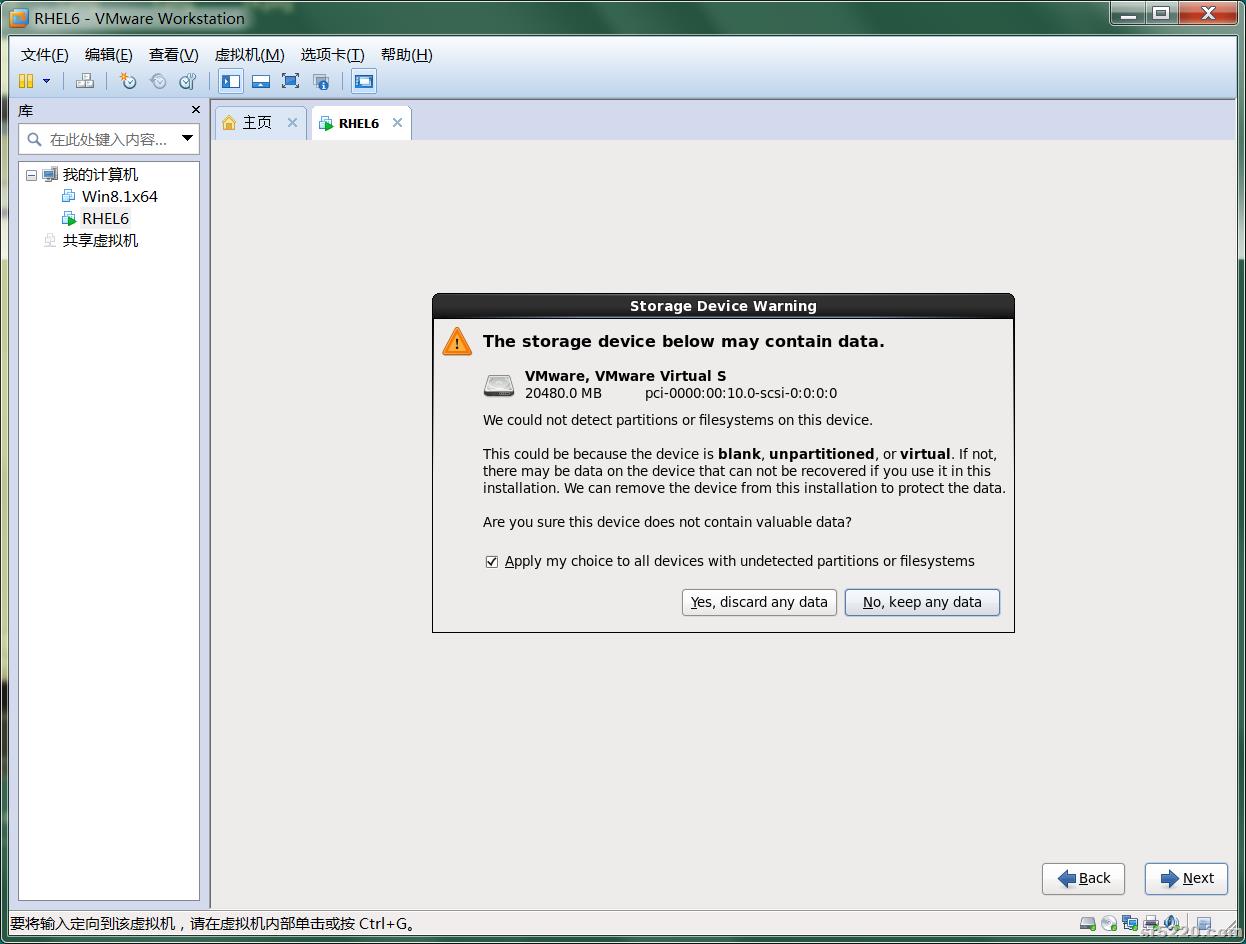Minimize the VMware Workstation window
This screenshot has width=1246, height=944.
[1128, 14]
